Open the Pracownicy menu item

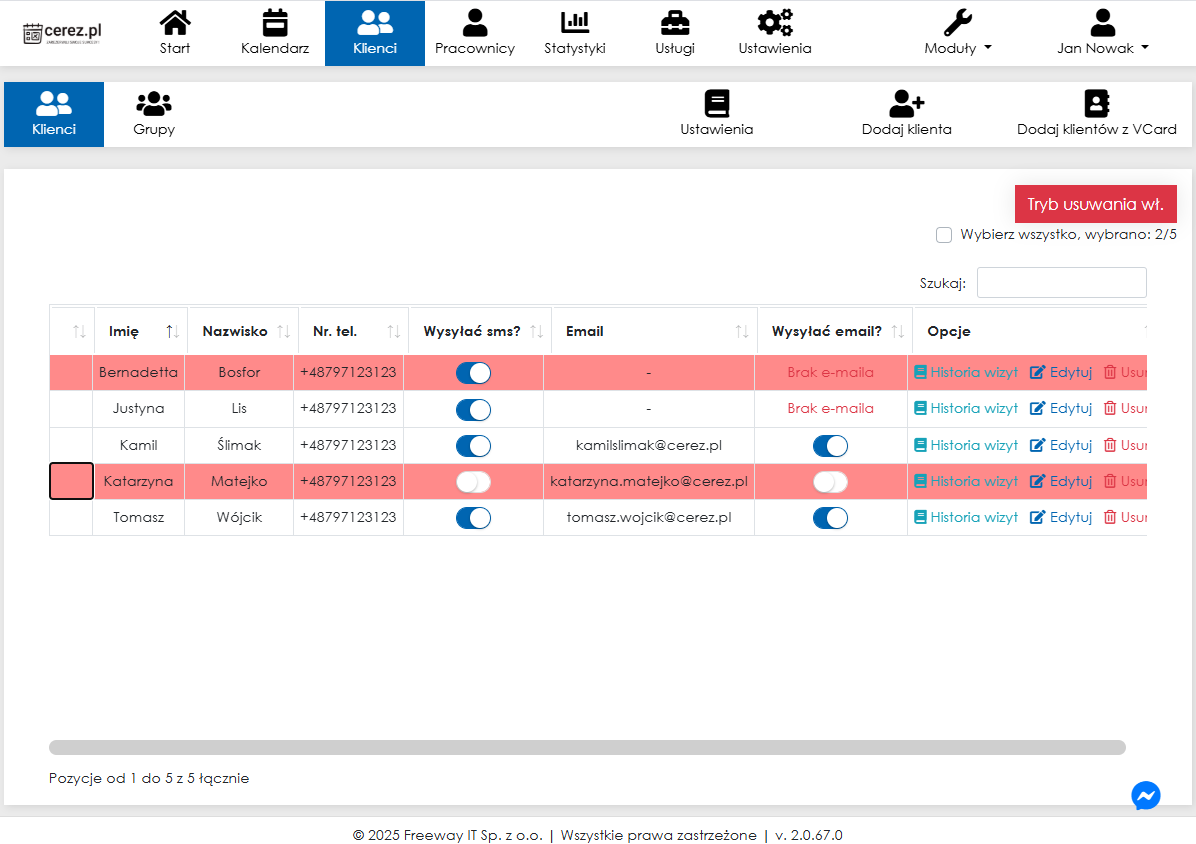click(475, 33)
